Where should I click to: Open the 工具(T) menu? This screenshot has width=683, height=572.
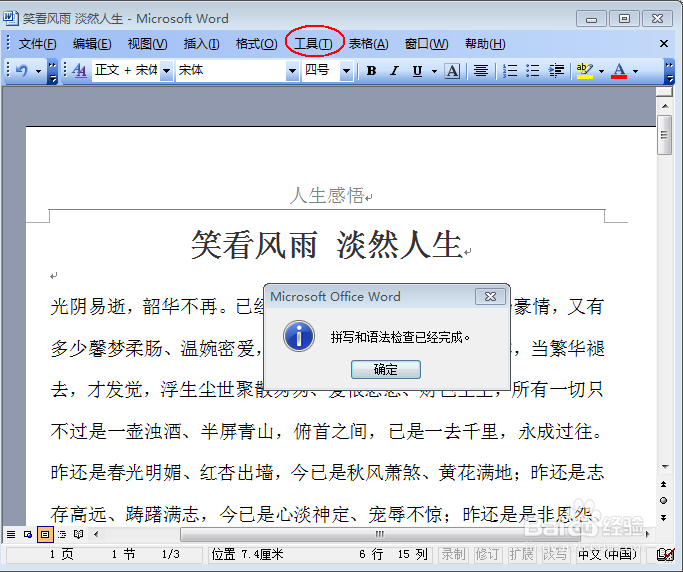click(313, 44)
